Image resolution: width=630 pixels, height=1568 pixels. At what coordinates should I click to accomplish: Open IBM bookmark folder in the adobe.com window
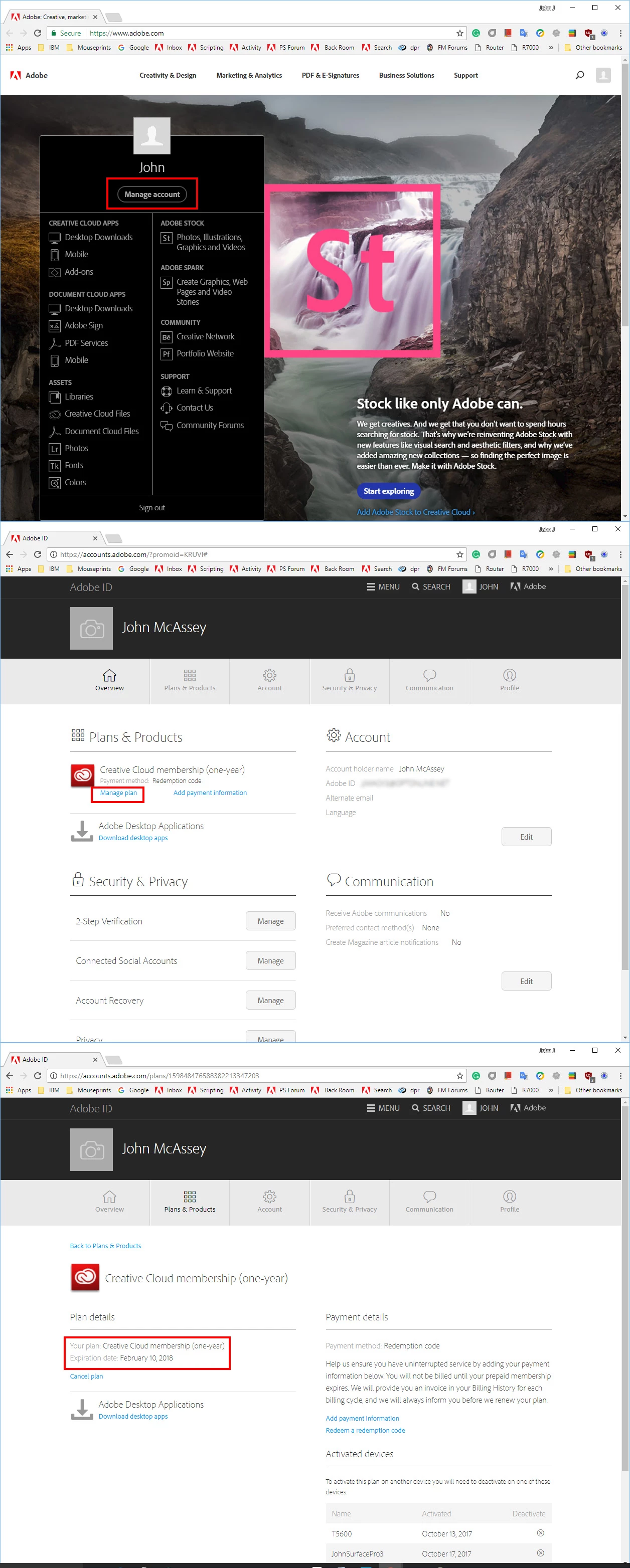[x=49, y=48]
